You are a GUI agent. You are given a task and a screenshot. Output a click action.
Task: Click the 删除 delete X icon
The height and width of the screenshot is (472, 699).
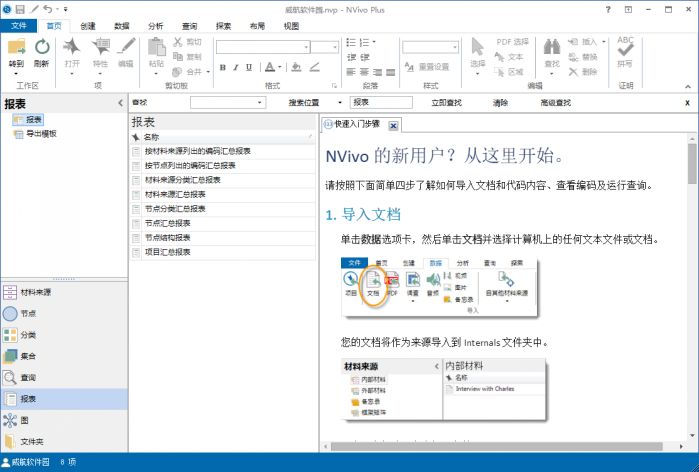573,72
